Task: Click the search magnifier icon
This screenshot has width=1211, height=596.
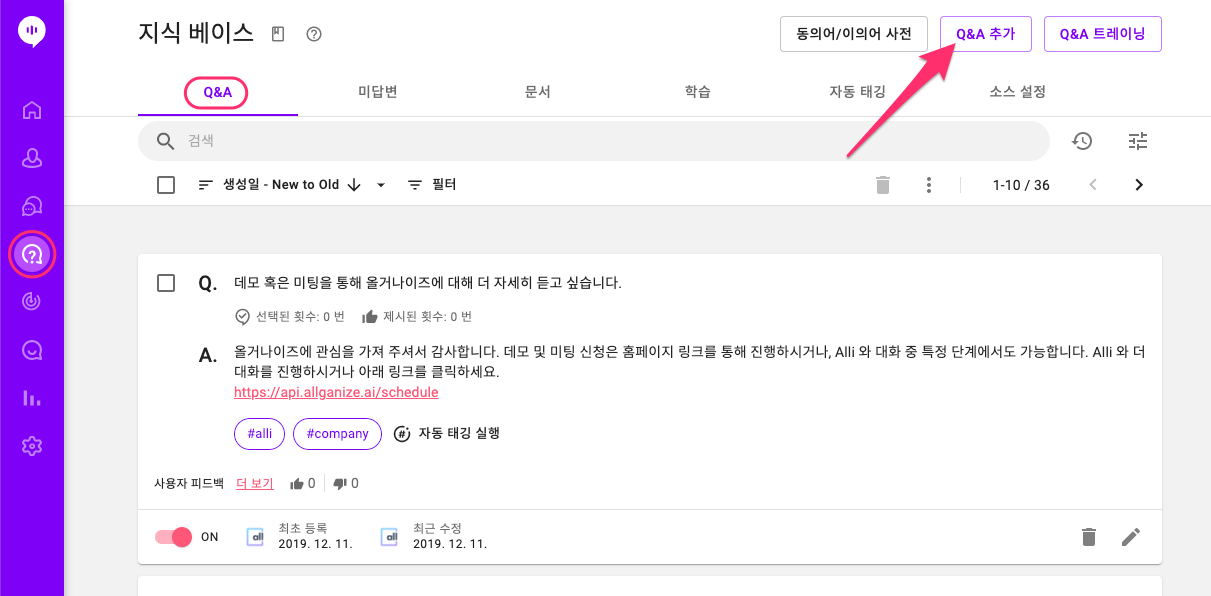Action: [166, 141]
